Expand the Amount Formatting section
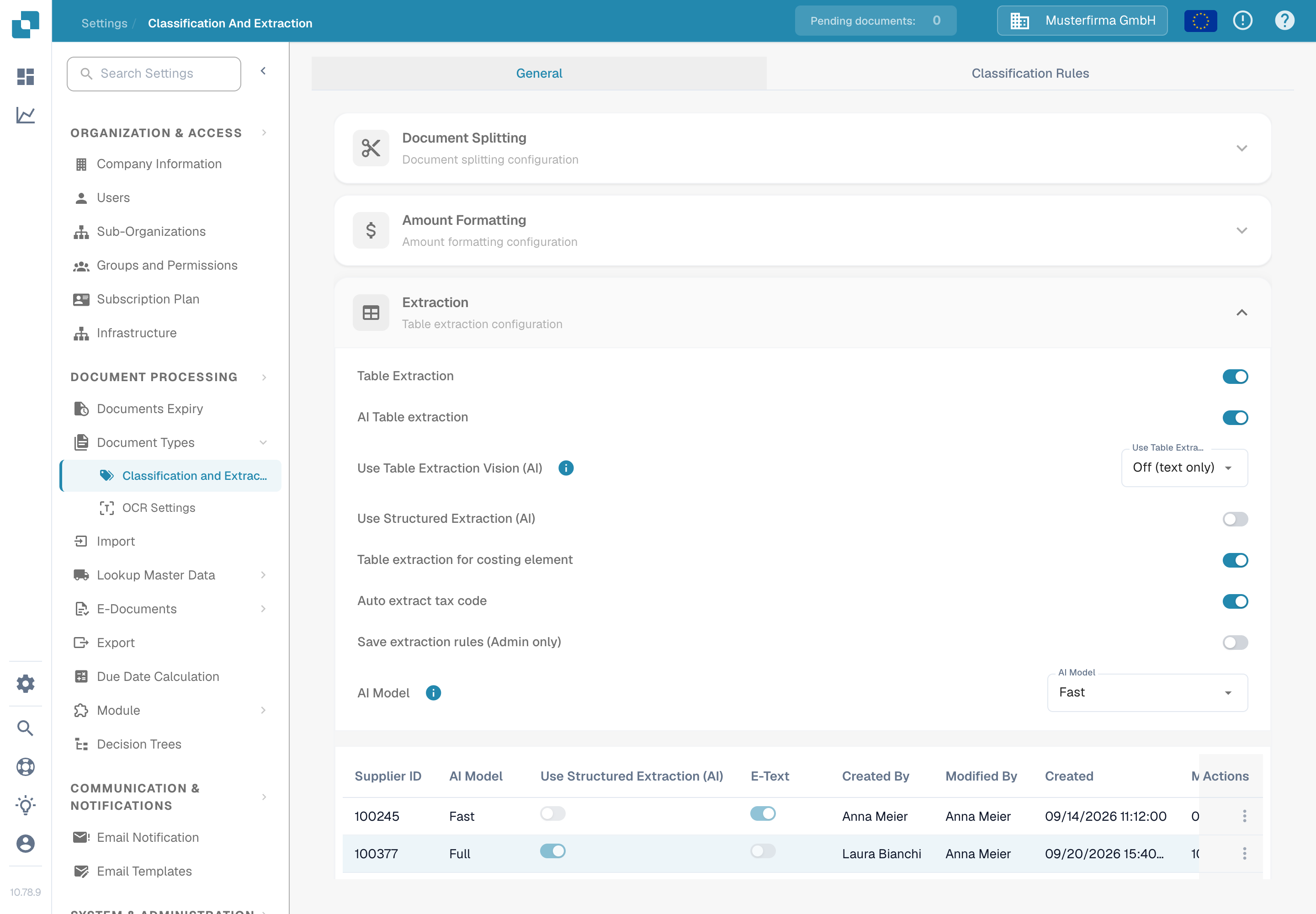This screenshot has width=1316, height=914. [1242, 231]
